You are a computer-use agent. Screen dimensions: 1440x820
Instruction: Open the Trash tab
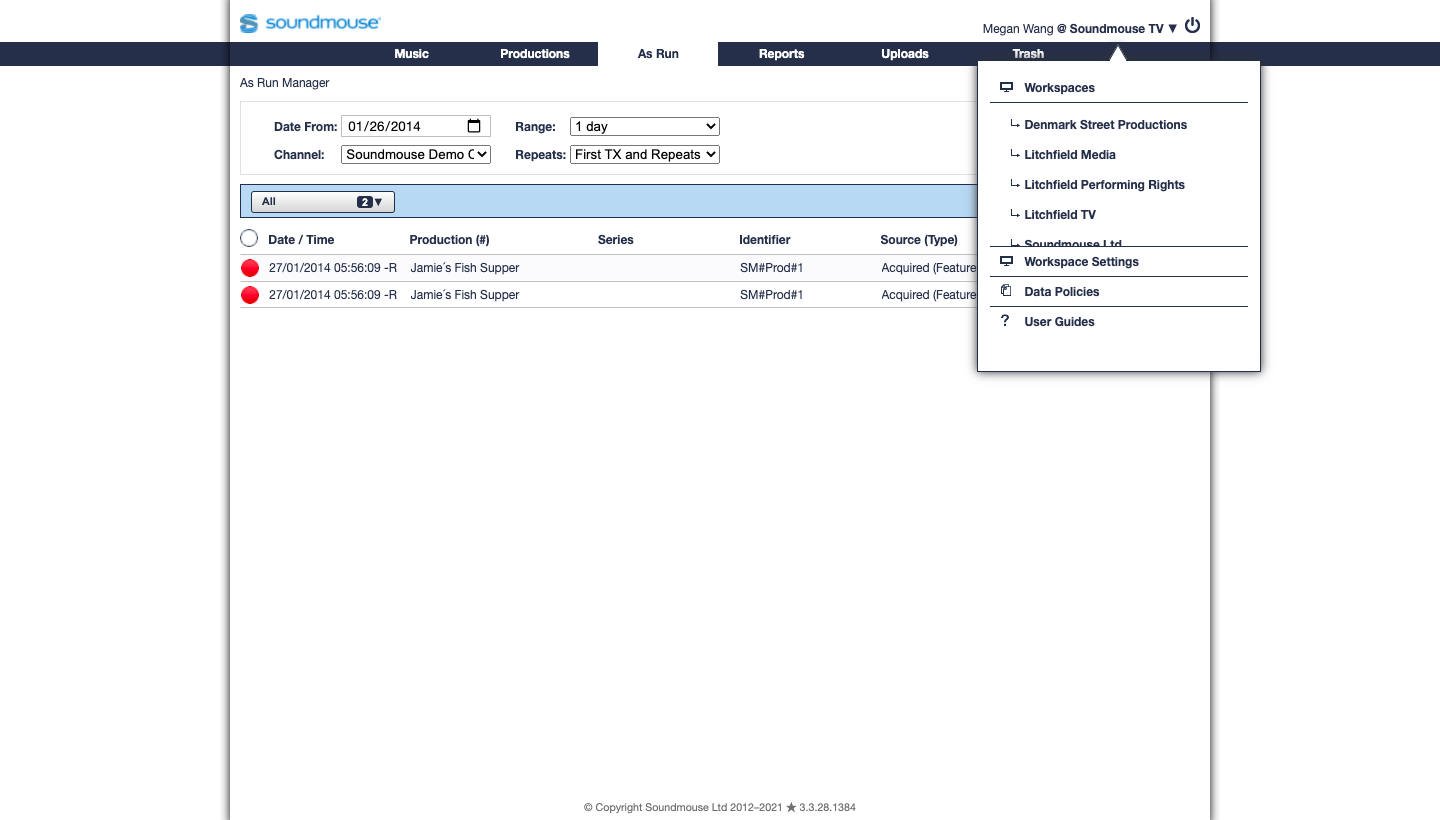1028,54
